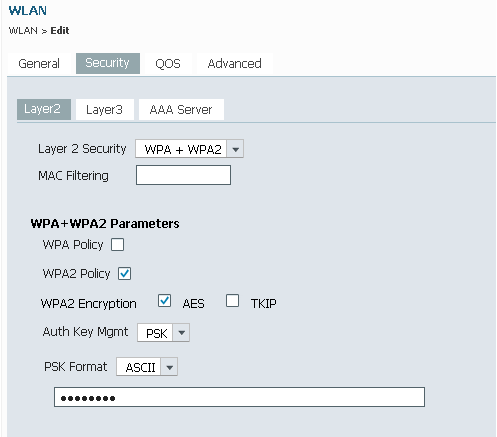Image resolution: width=497 pixels, height=437 pixels.
Task: Open the General tab
Action: (39, 63)
